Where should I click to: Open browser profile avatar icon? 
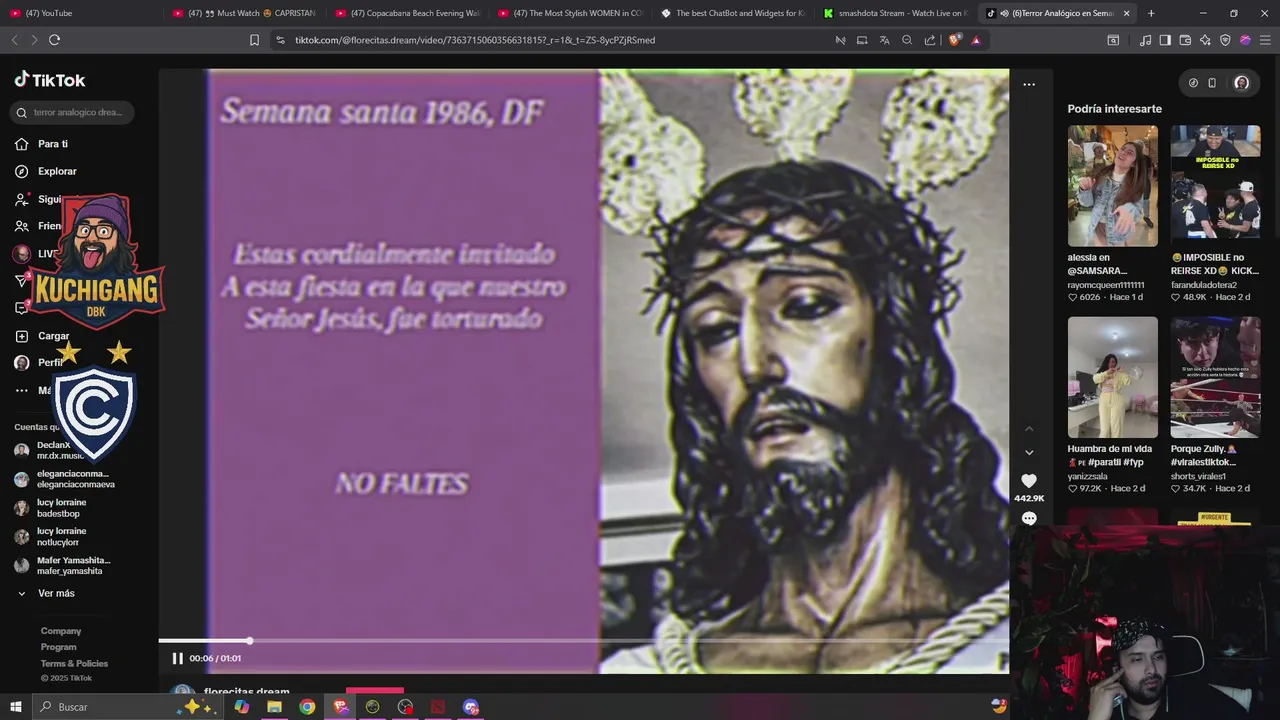click(x=1245, y=40)
